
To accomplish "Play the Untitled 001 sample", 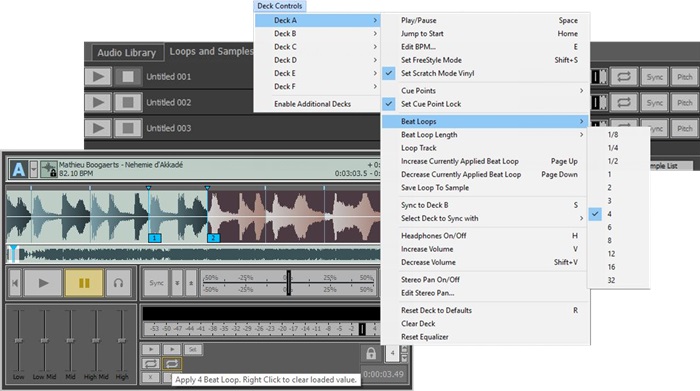I will click(x=98, y=77).
